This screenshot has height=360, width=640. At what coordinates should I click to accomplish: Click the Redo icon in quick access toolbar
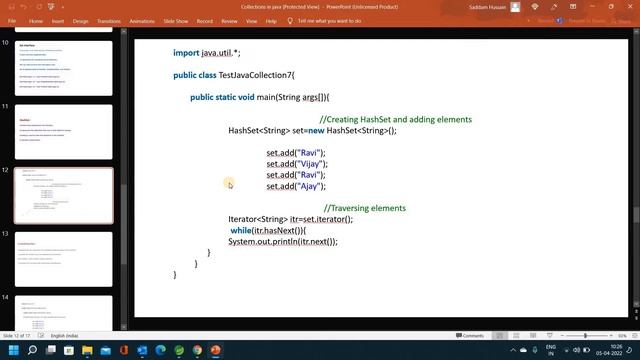[39, 7]
